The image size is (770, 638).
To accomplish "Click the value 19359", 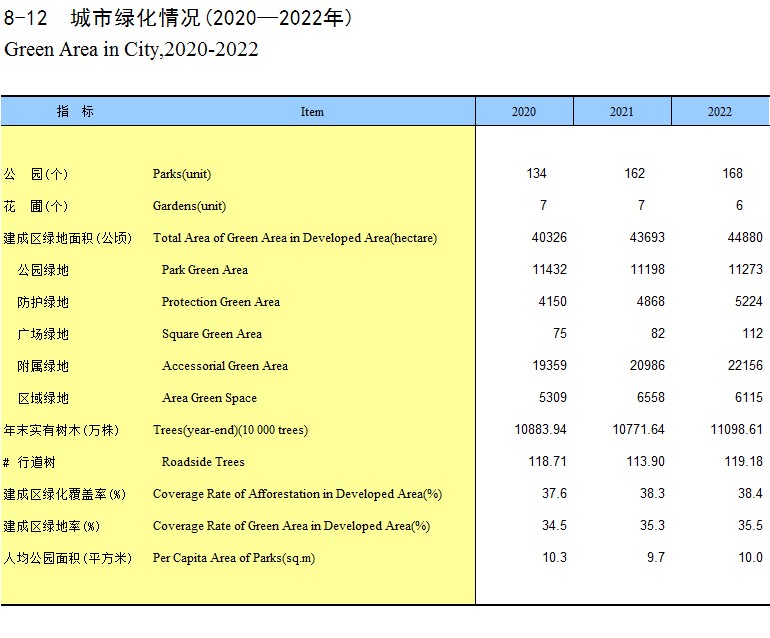I will [550, 365].
